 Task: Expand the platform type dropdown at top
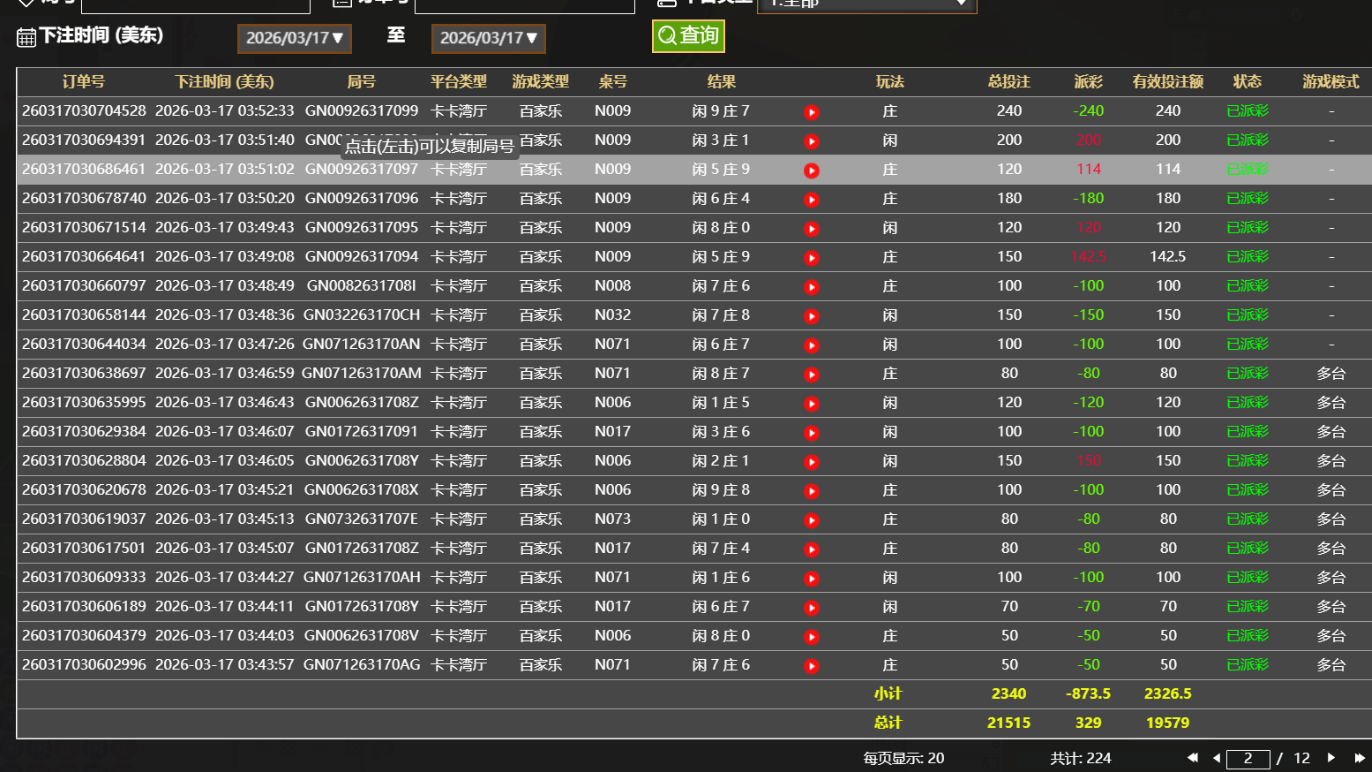tap(866, 4)
